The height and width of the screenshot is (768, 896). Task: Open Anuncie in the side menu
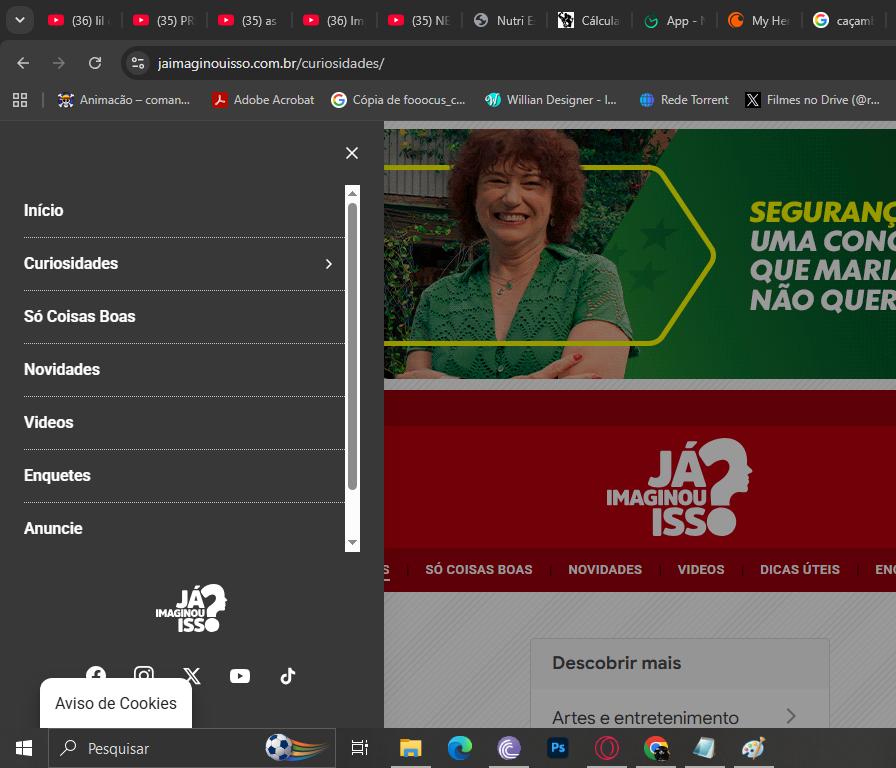pos(53,529)
